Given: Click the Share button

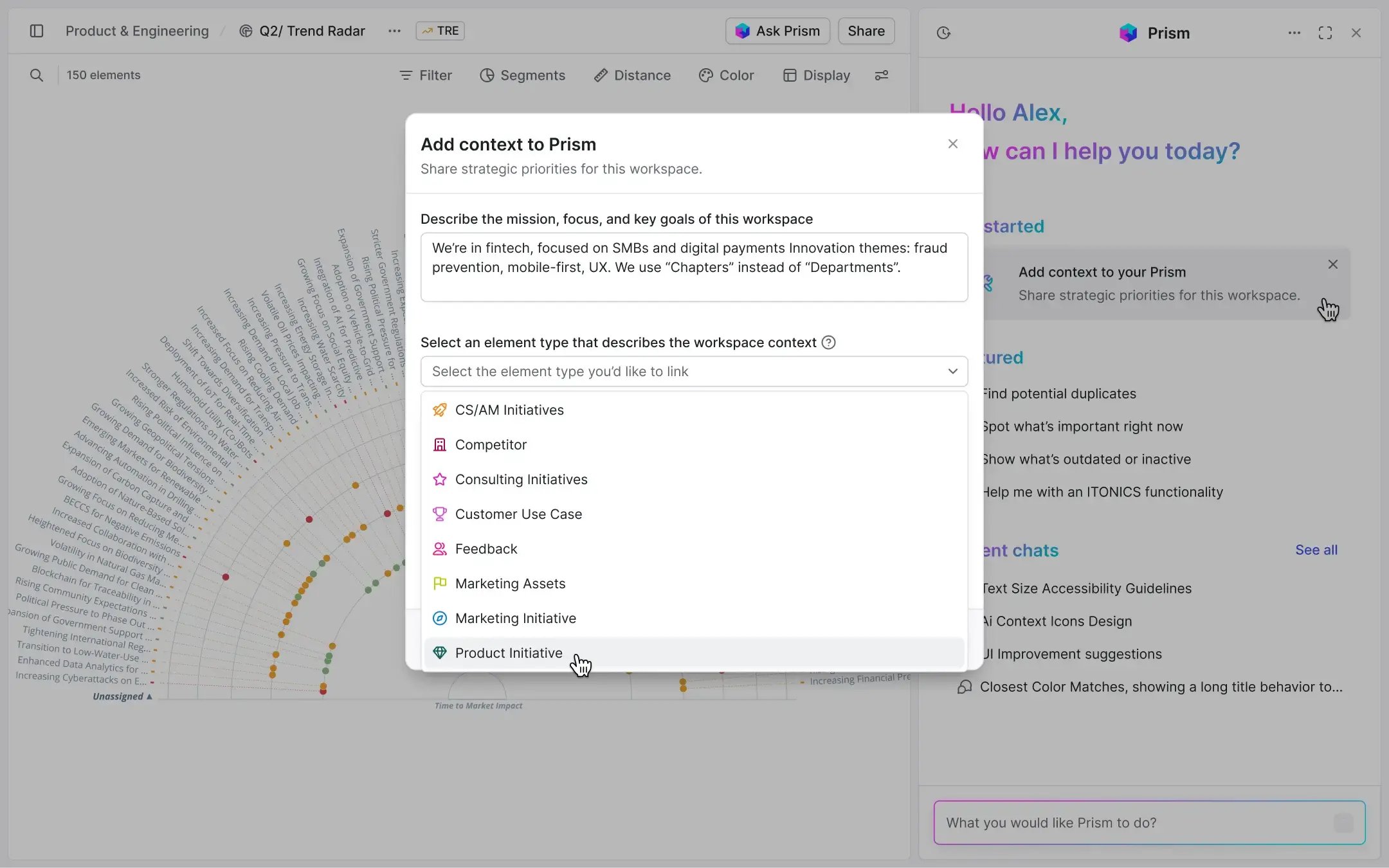Looking at the screenshot, I should [x=866, y=30].
